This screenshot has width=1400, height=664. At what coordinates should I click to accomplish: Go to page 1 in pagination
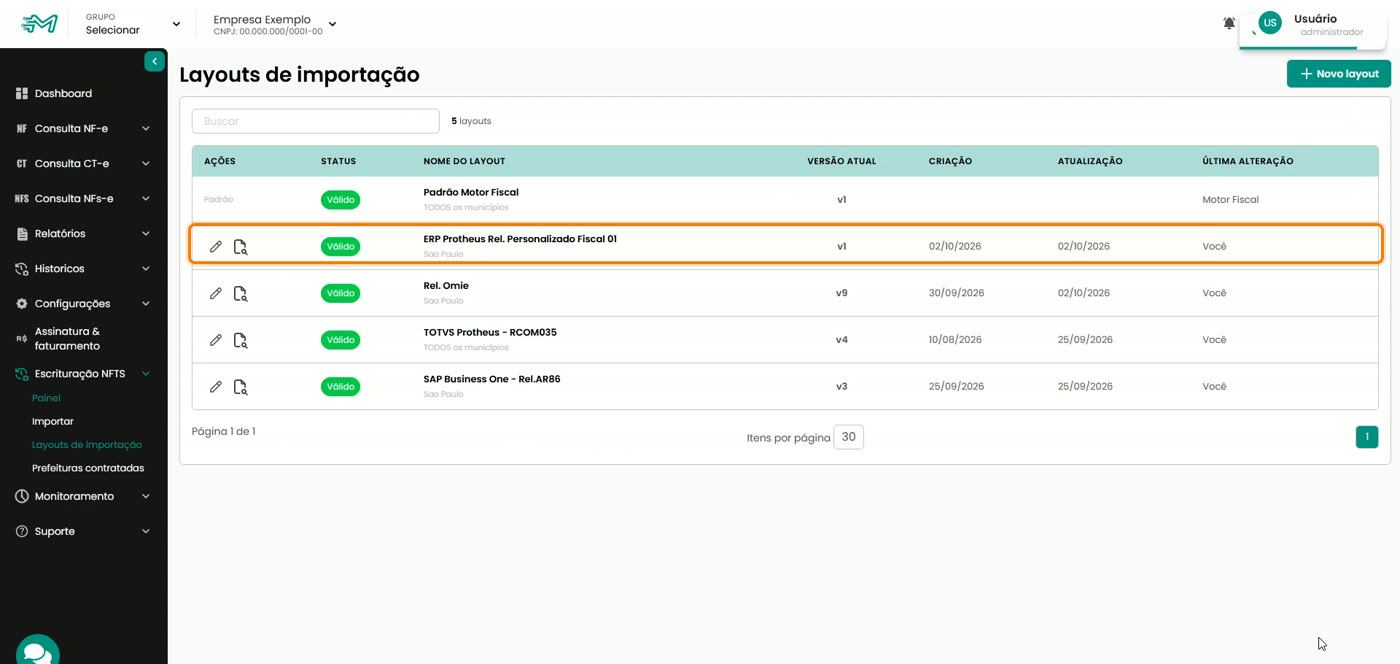coord(1367,437)
